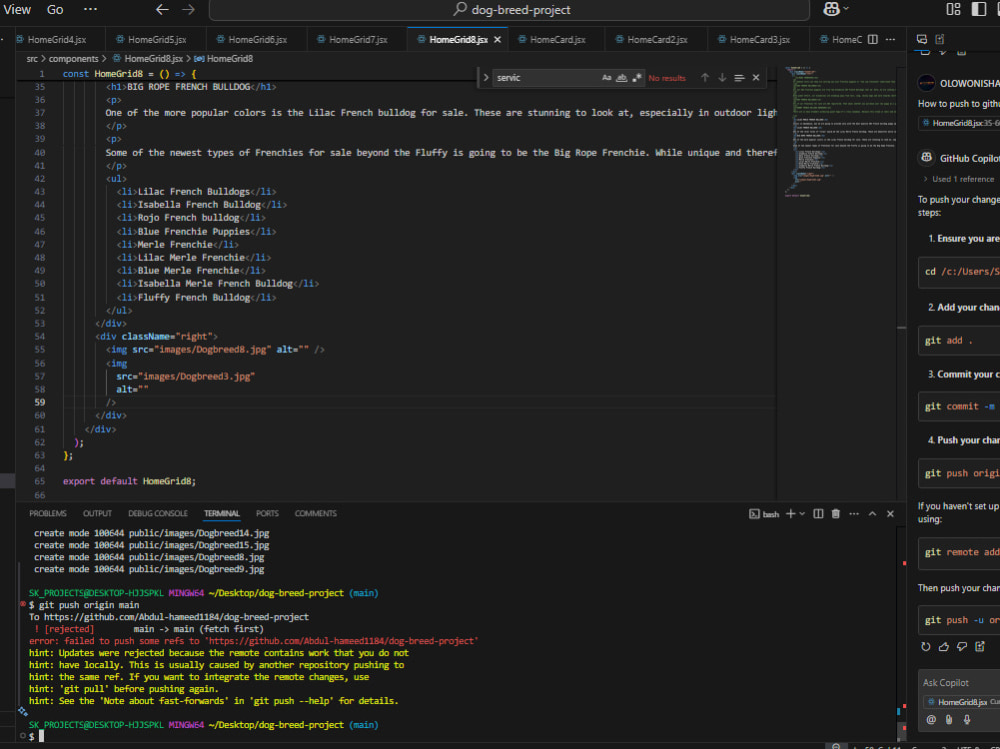
Task: Switch to the HomeGrid5.jsx tab
Action: (157, 40)
